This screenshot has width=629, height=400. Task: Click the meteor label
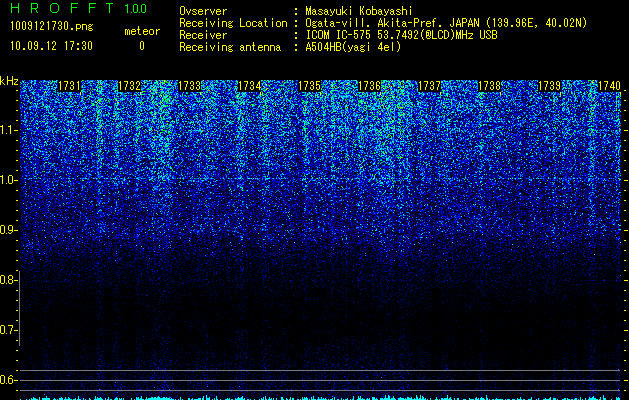pos(142,31)
